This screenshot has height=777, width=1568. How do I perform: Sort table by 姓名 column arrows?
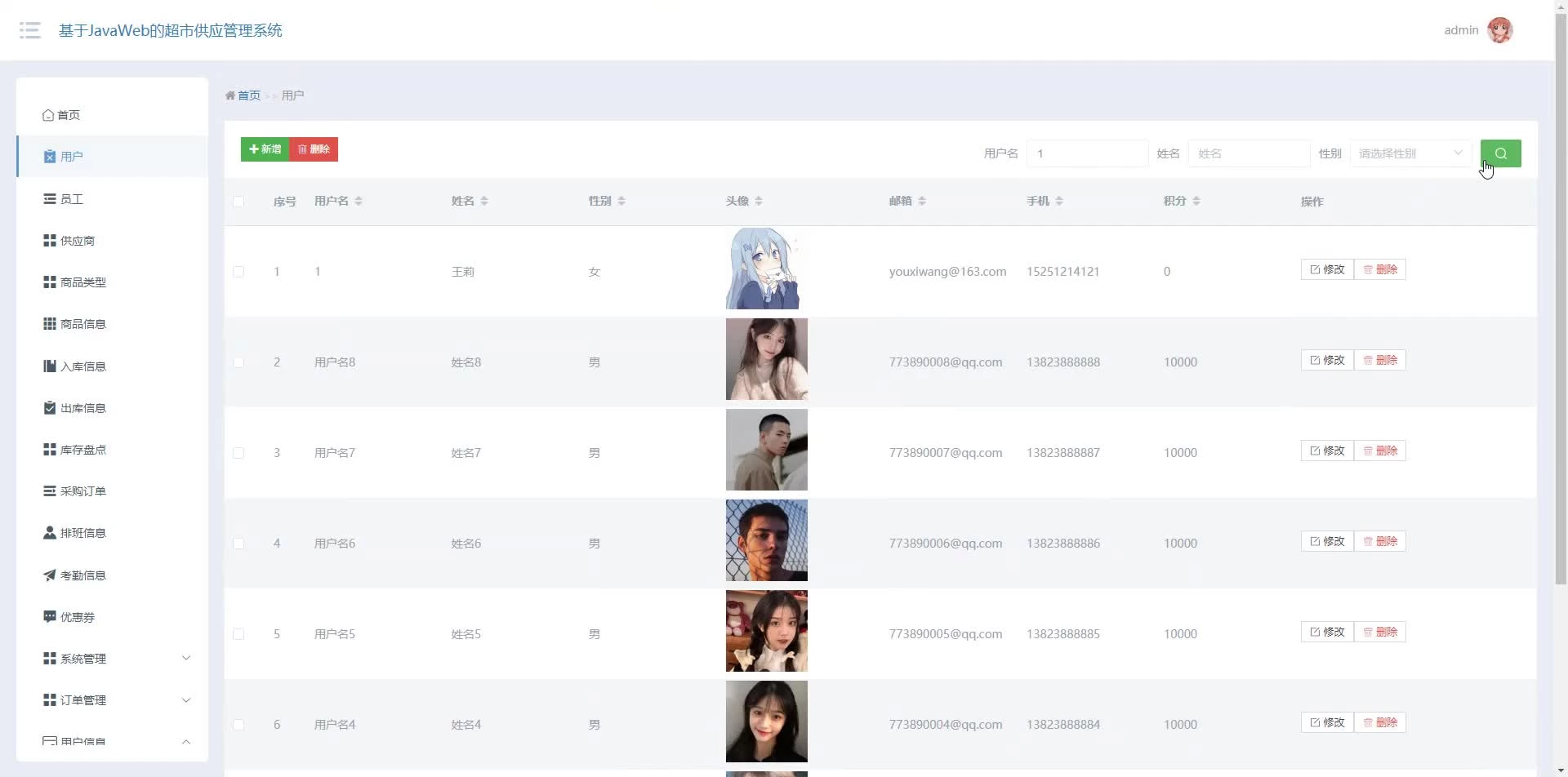tap(484, 201)
